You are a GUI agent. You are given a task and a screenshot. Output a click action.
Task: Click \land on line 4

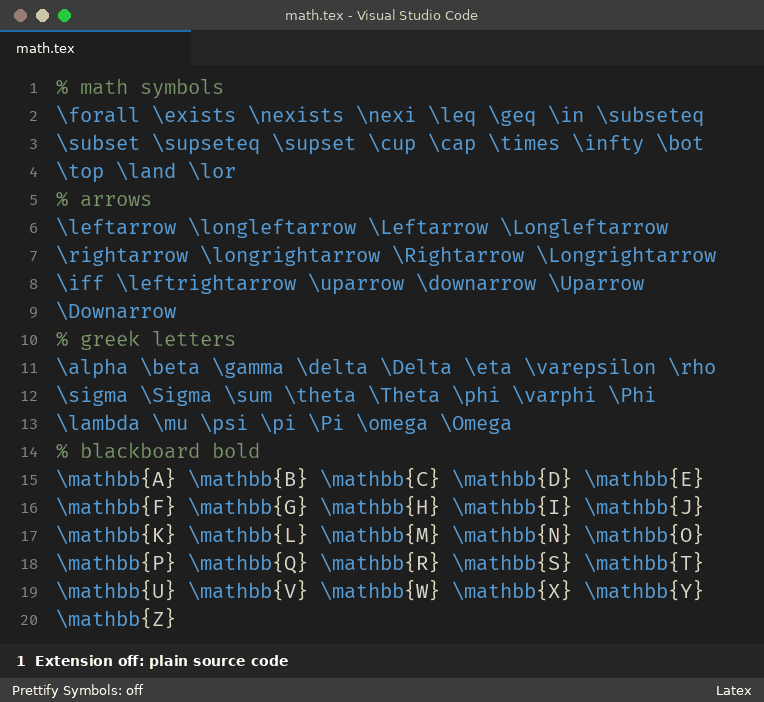coord(146,171)
